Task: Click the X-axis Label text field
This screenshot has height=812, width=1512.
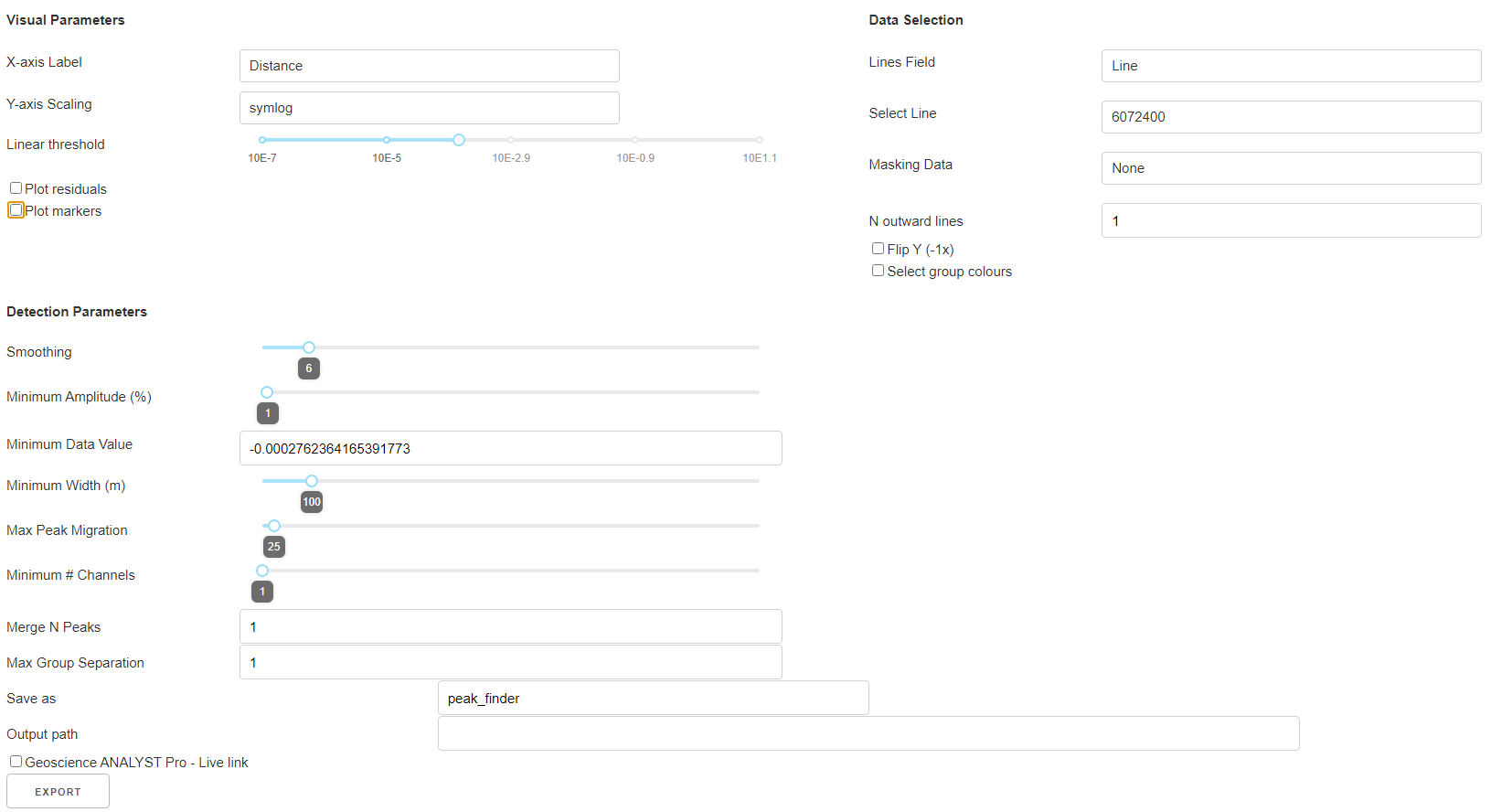Action: 429,66
